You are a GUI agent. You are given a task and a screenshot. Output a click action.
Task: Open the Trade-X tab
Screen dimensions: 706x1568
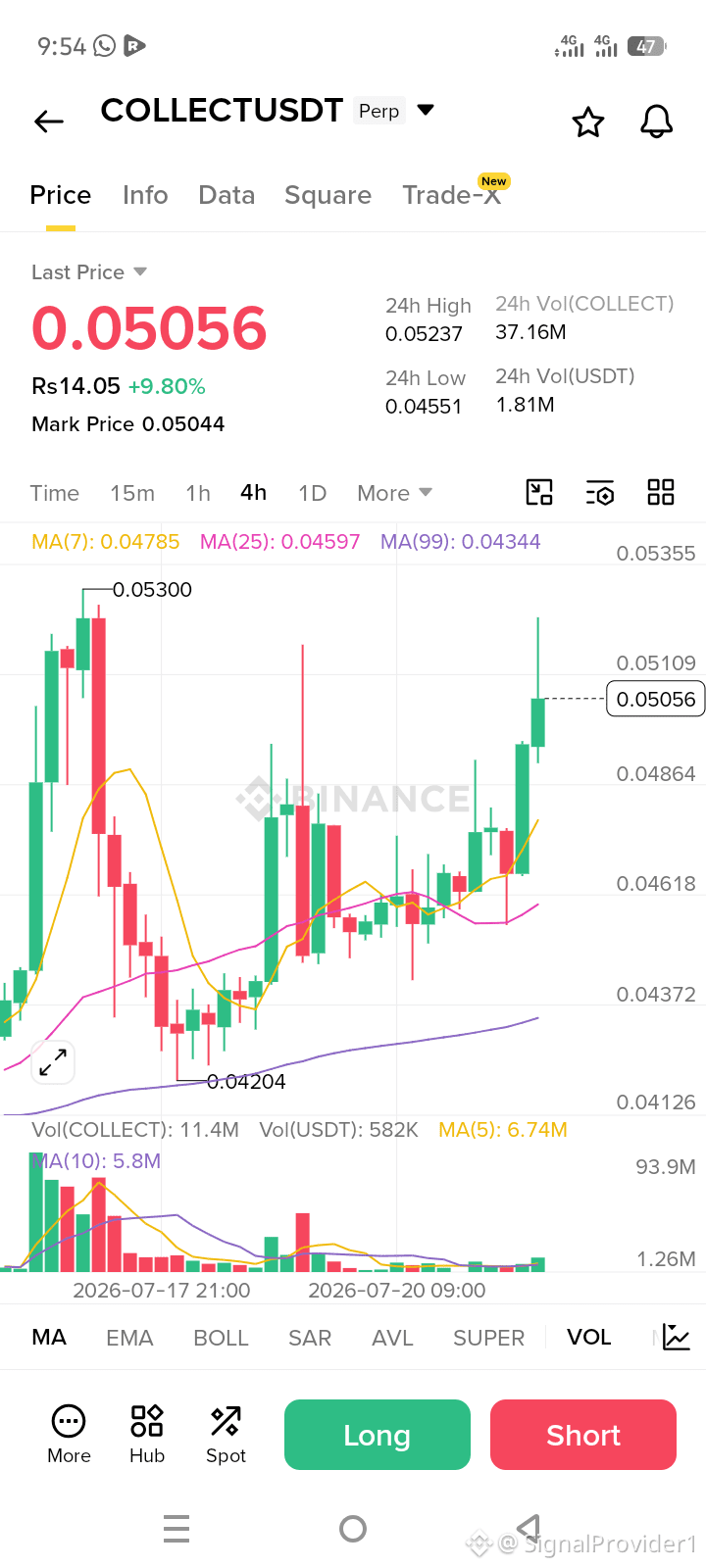[x=452, y=195]
